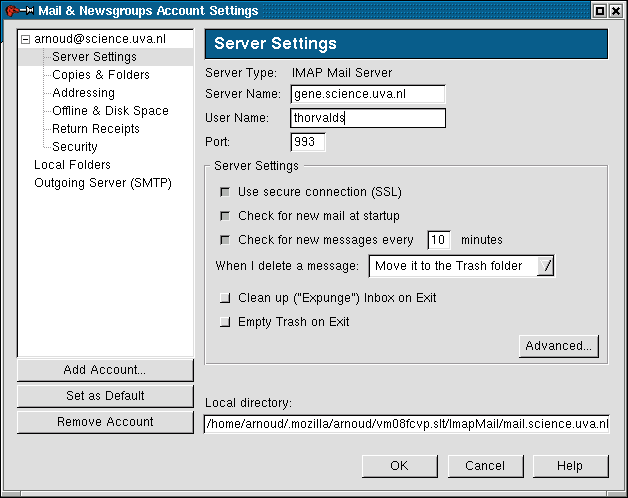The image size is (628, 498).
Task: Click the Advanced... button
Action: pos(558,346)
